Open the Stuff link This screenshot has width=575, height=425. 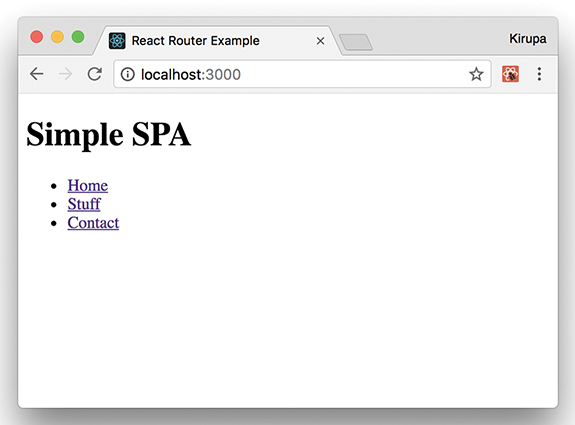(84, 204)
